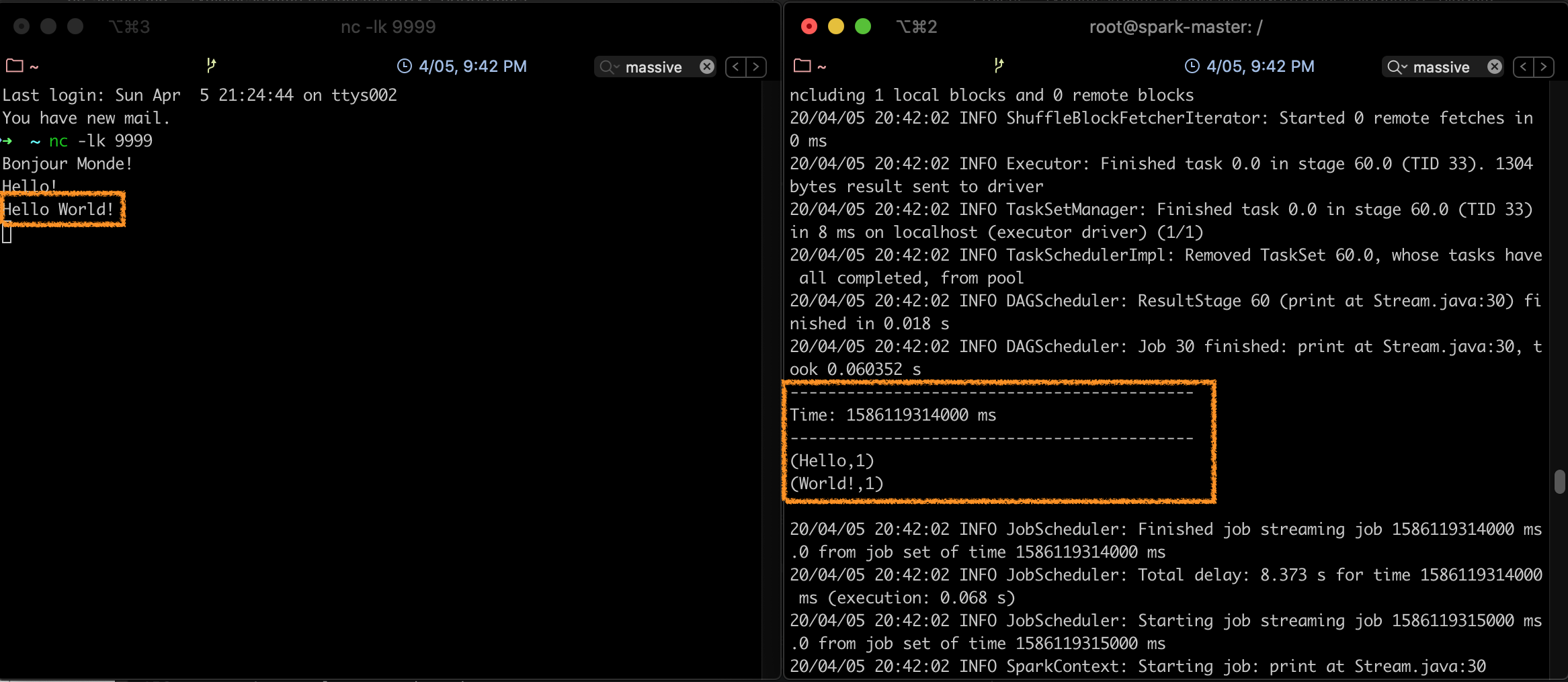Jump to next search match in the left pane
Viewport: 1568px width, 682px height.
(x=757, y=67)
